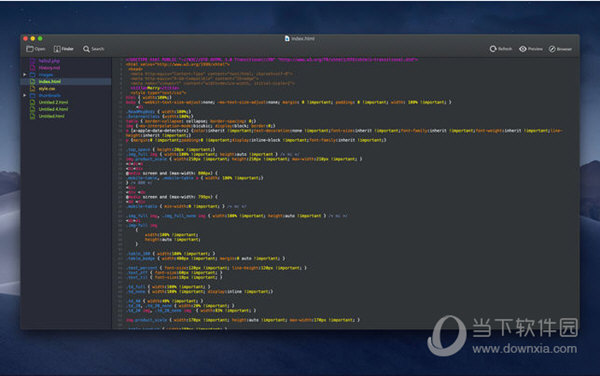Click the Refresh toolbar button
The height and width of the screenshot is (376, 600).
[501, 49]
